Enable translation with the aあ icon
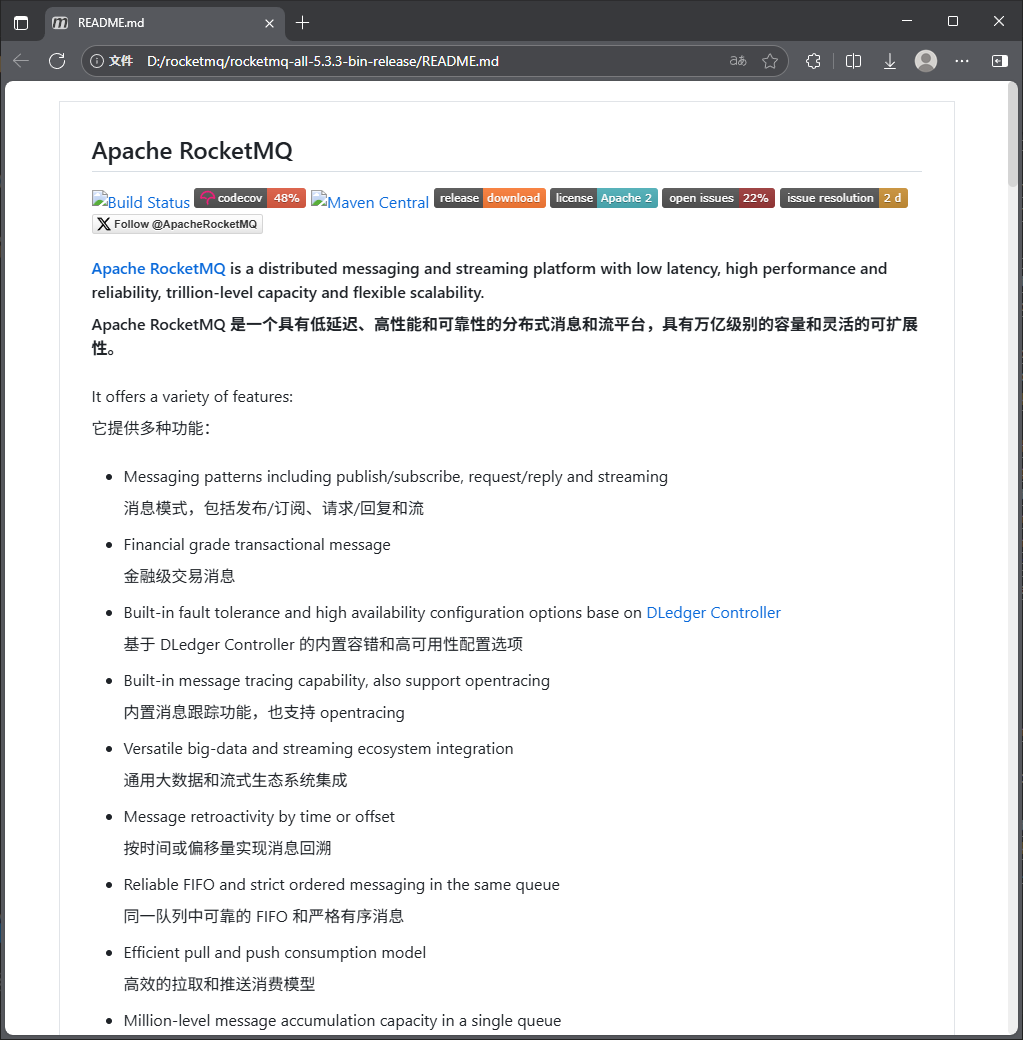 click(x=737, y=61)
